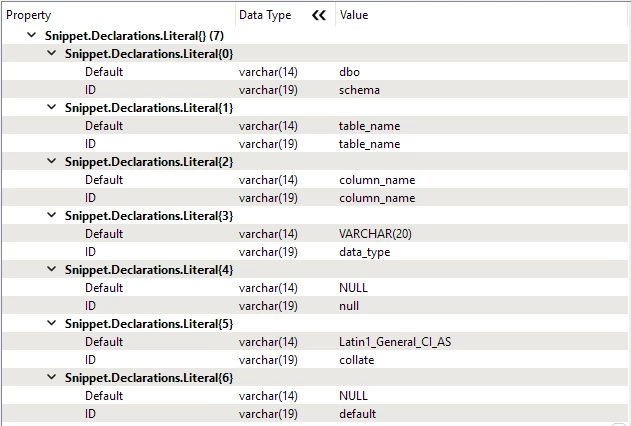This screenshot has height=426, width=631.
Task: Select the dbo value cell
Action: tap(349, 72)
